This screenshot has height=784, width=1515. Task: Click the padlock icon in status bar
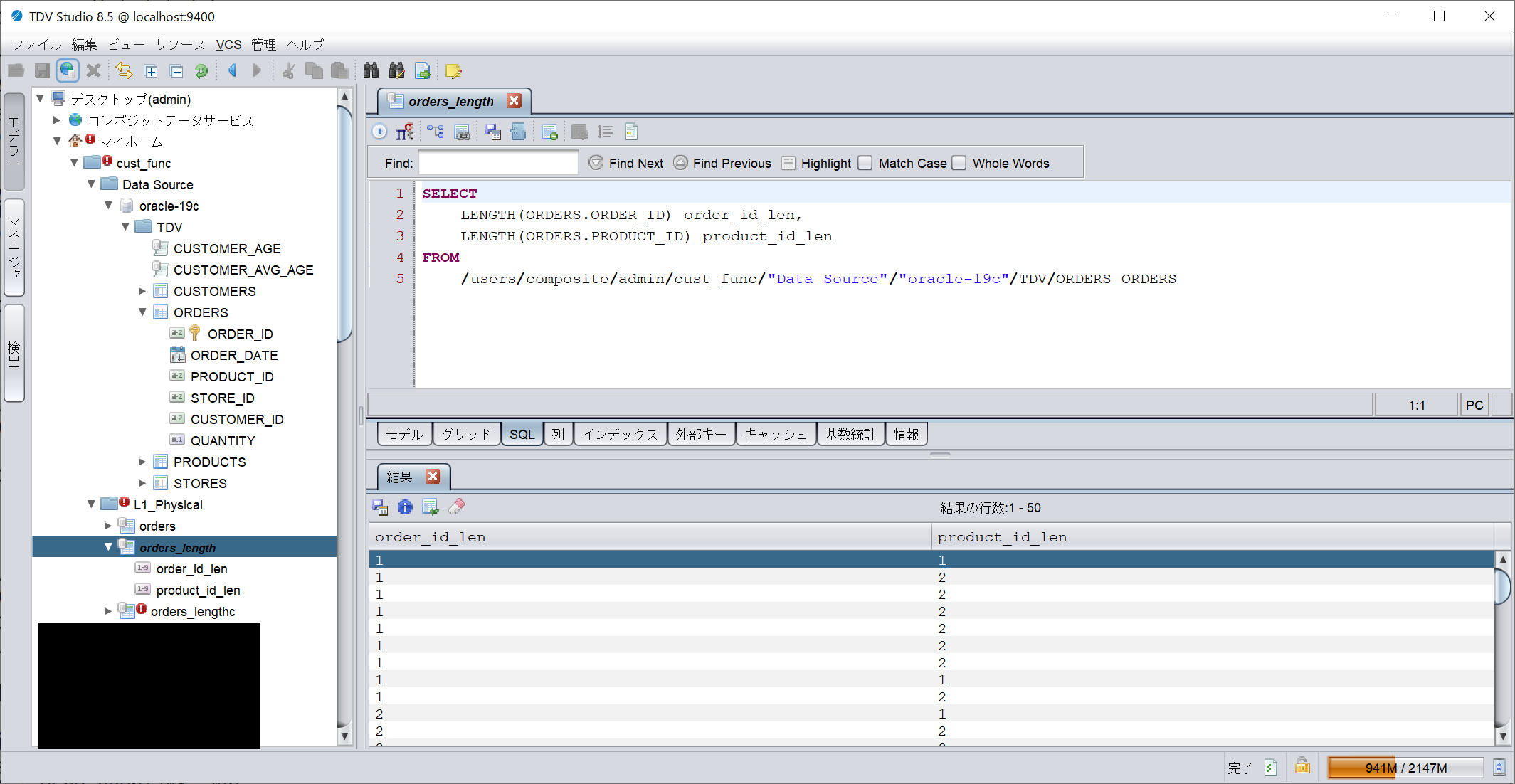pyautogui.click(x=1302, y=766)
